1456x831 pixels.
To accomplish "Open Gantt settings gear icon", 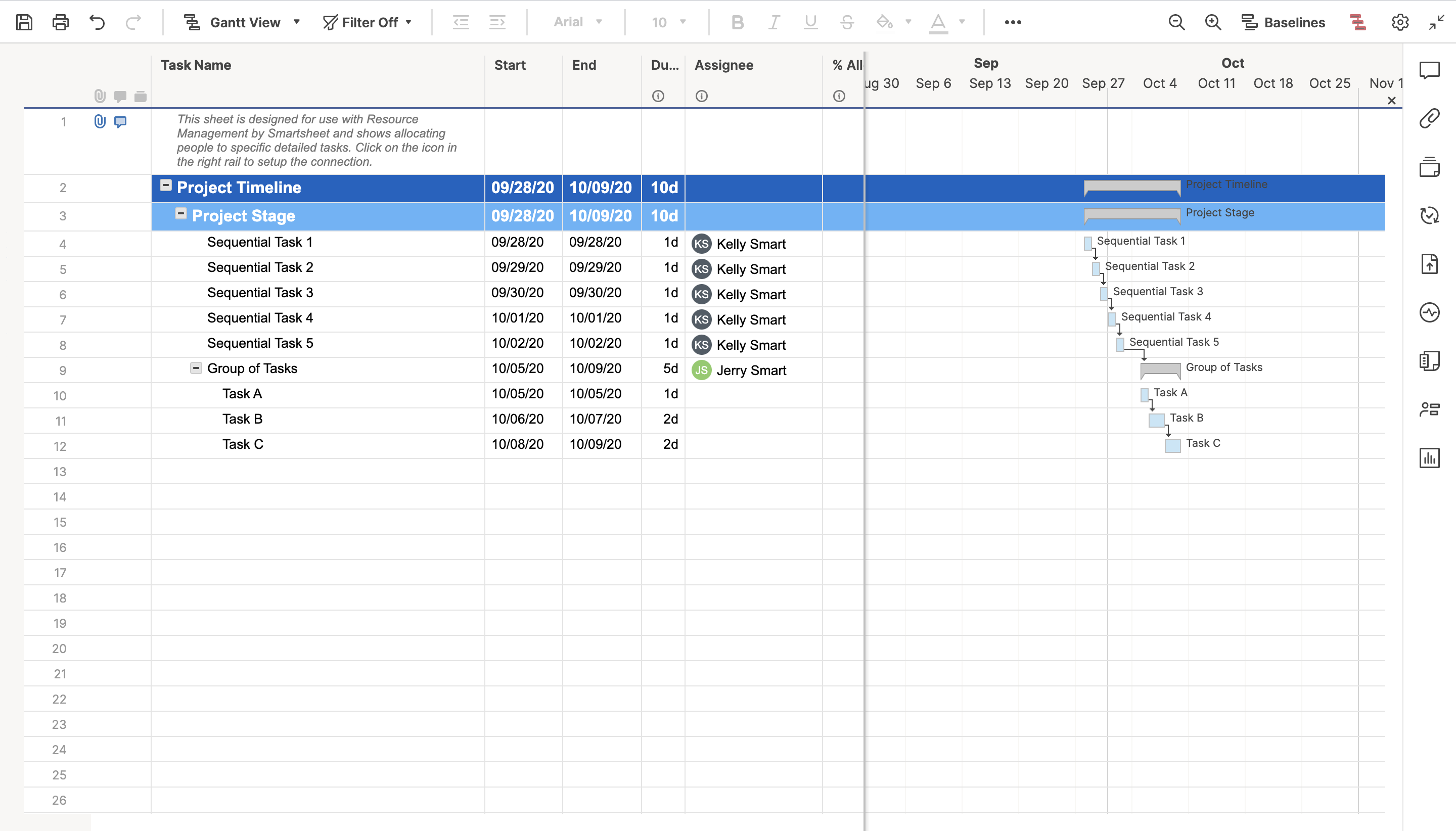I will tap(1399, 22).
